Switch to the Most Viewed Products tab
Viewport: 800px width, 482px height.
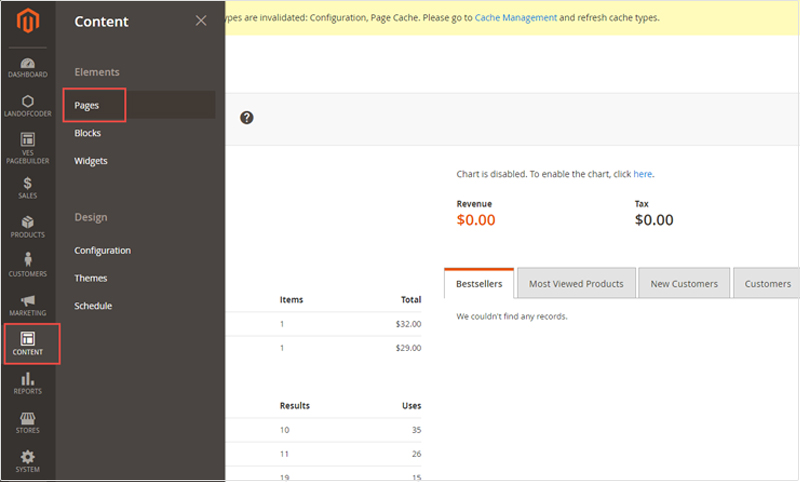[x=577, y=283]
